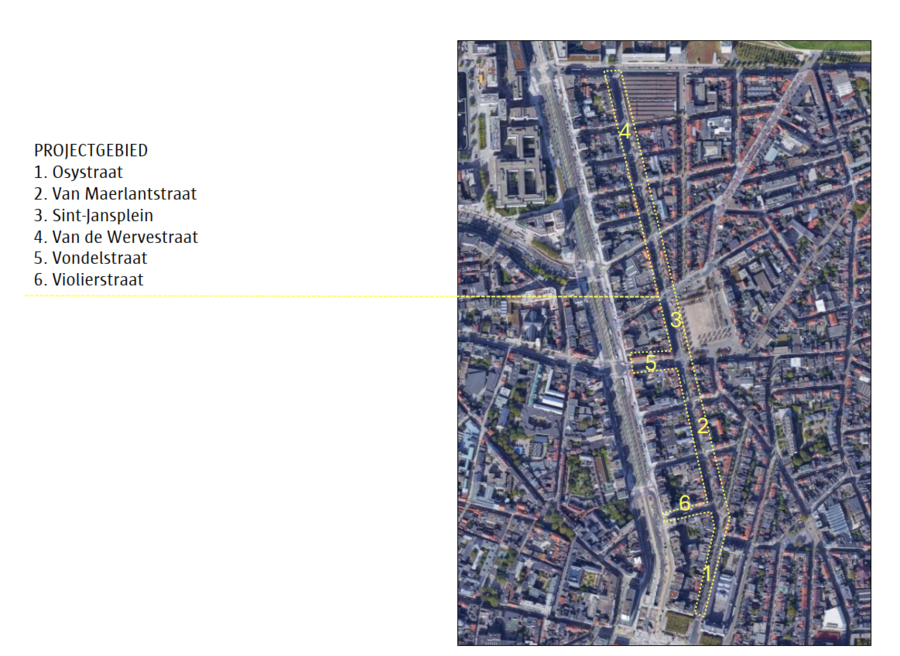900x656 pixels.
Task: Select the '6. Violierstraat' list entry
Action: [x=88, y=280]
